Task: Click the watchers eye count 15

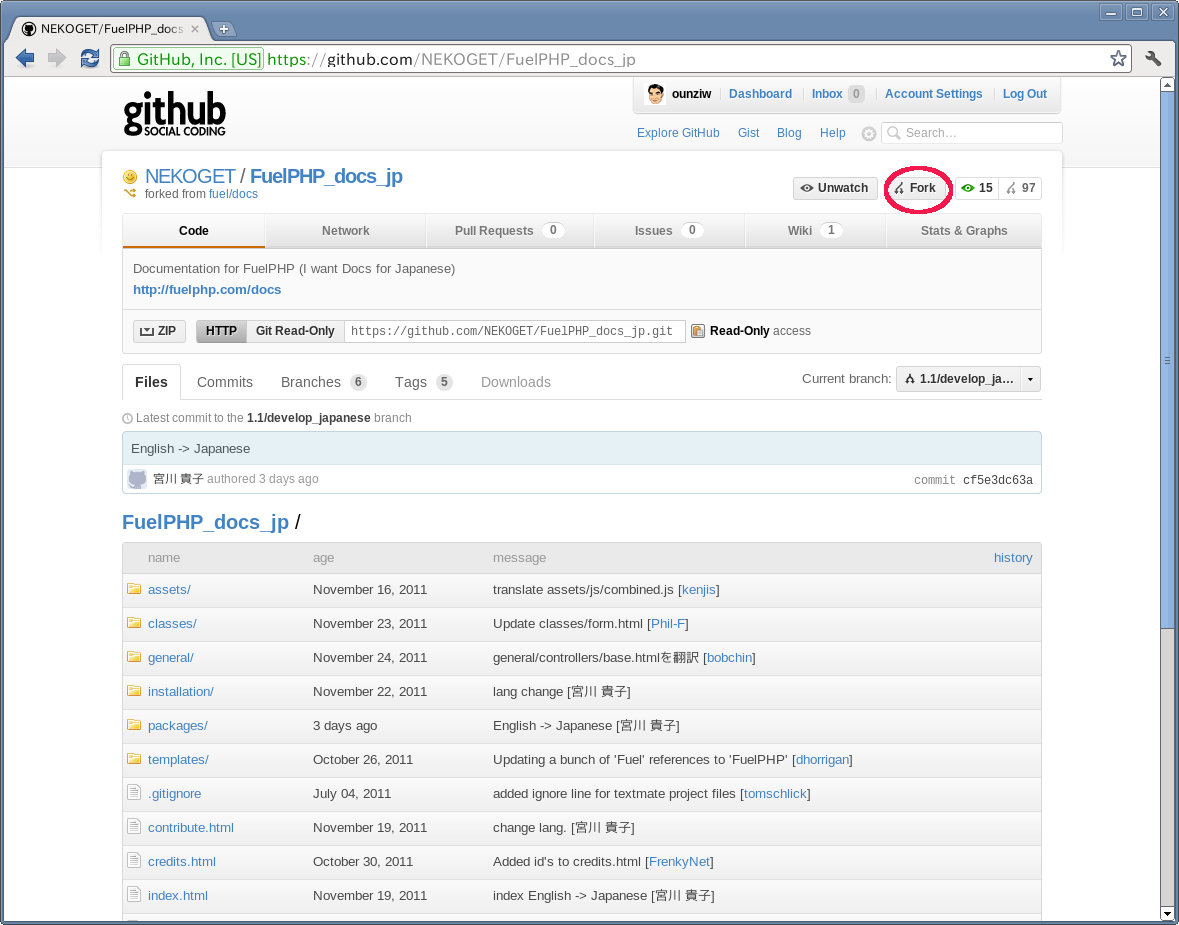Action: click(x=977, y=188)
